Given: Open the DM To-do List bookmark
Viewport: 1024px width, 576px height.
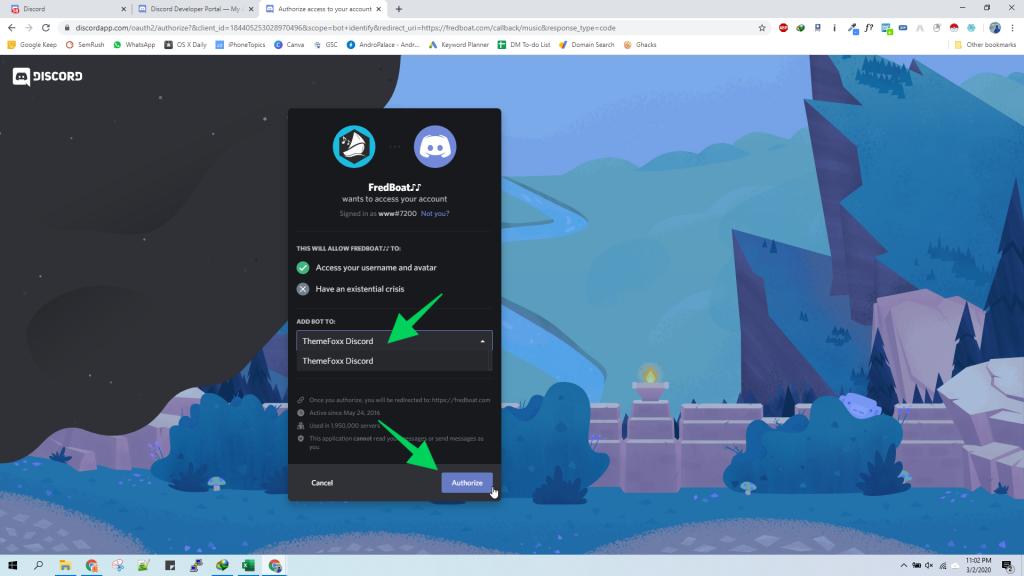Looking at the screenshot, I should (524, 45).
